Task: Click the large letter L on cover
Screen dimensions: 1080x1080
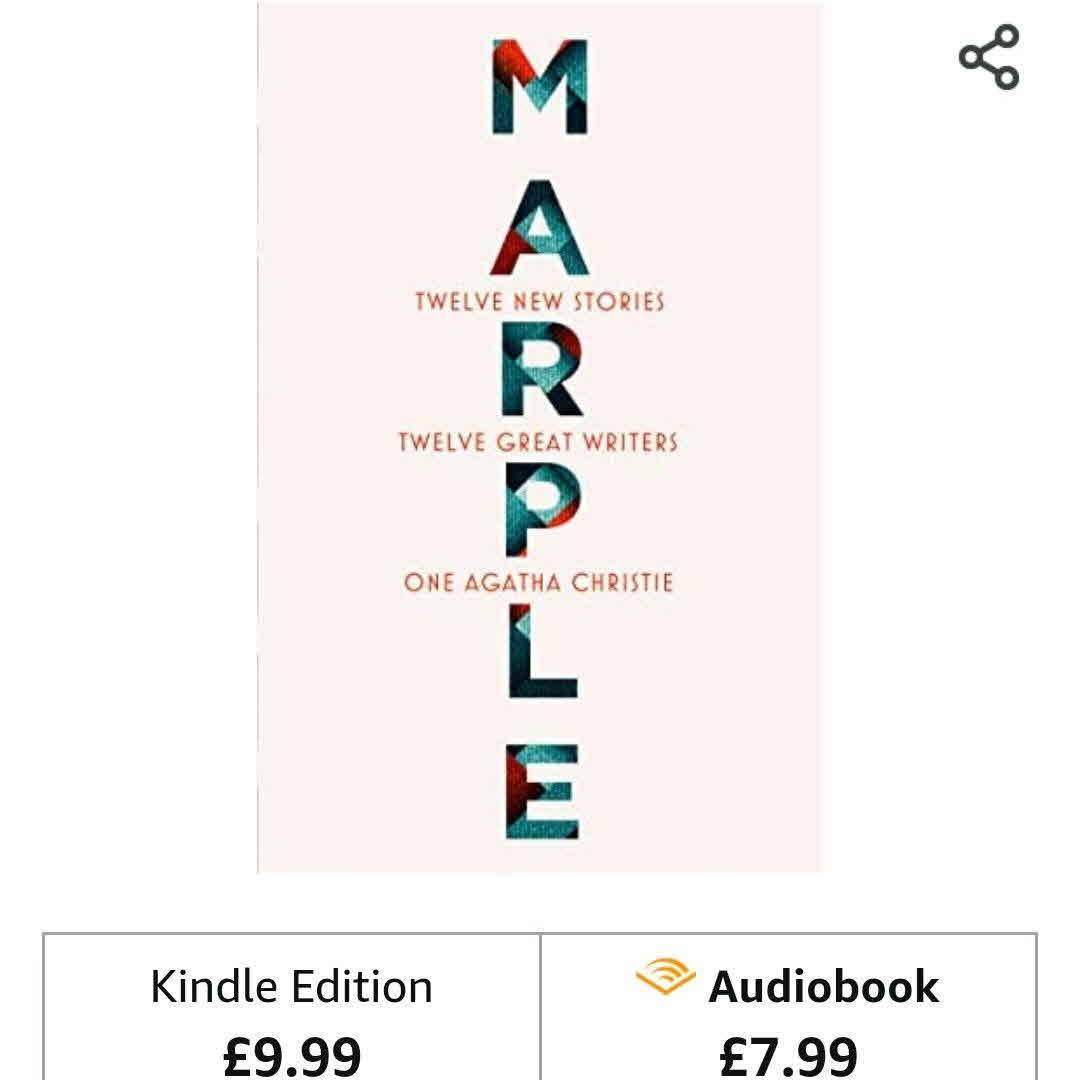Action: pyautogui.click(x=543, y=651)
